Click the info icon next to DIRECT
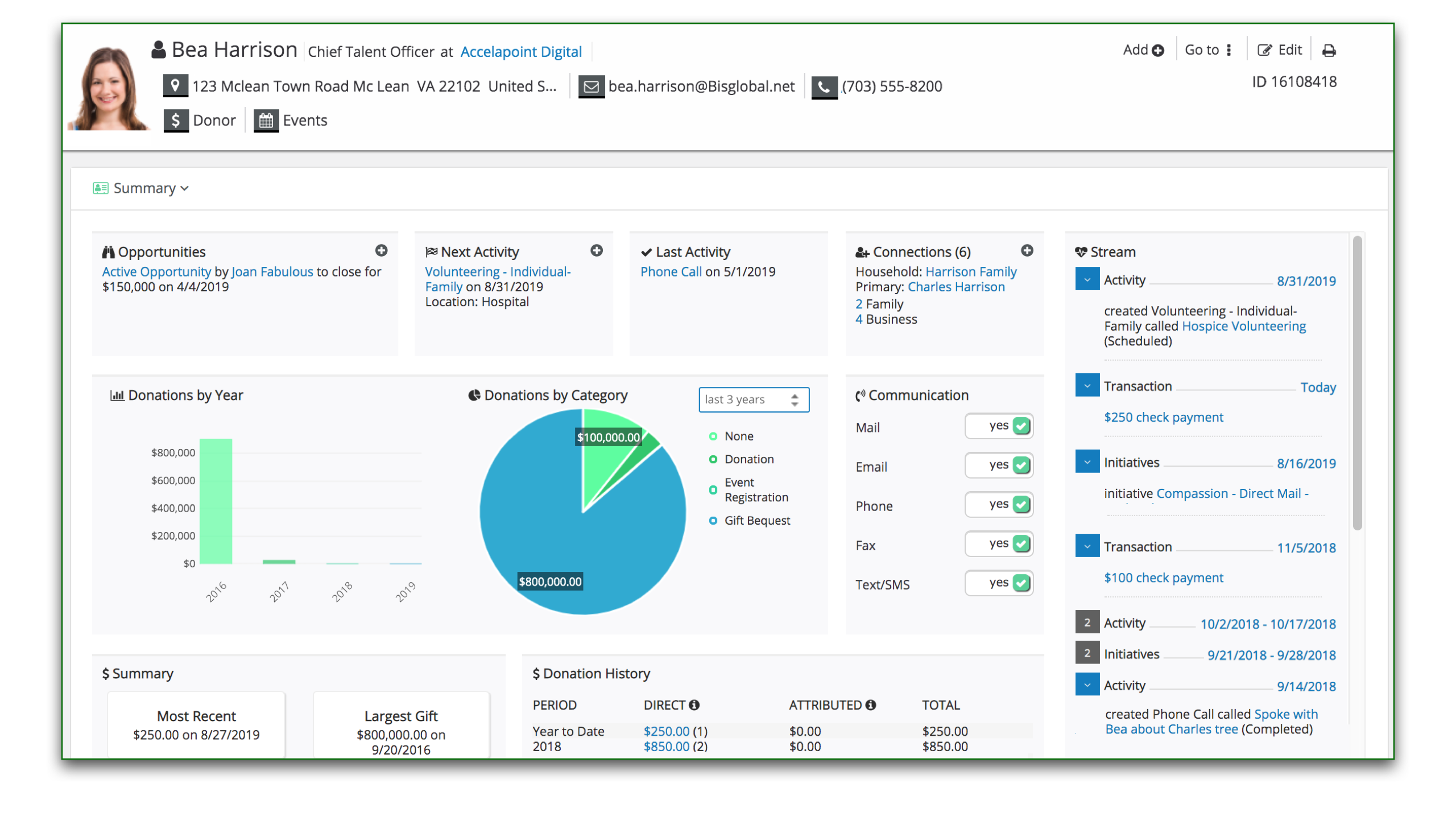The width and height of the screenshot is (1456, 816). pyautogui.click(x=694, y=705)
